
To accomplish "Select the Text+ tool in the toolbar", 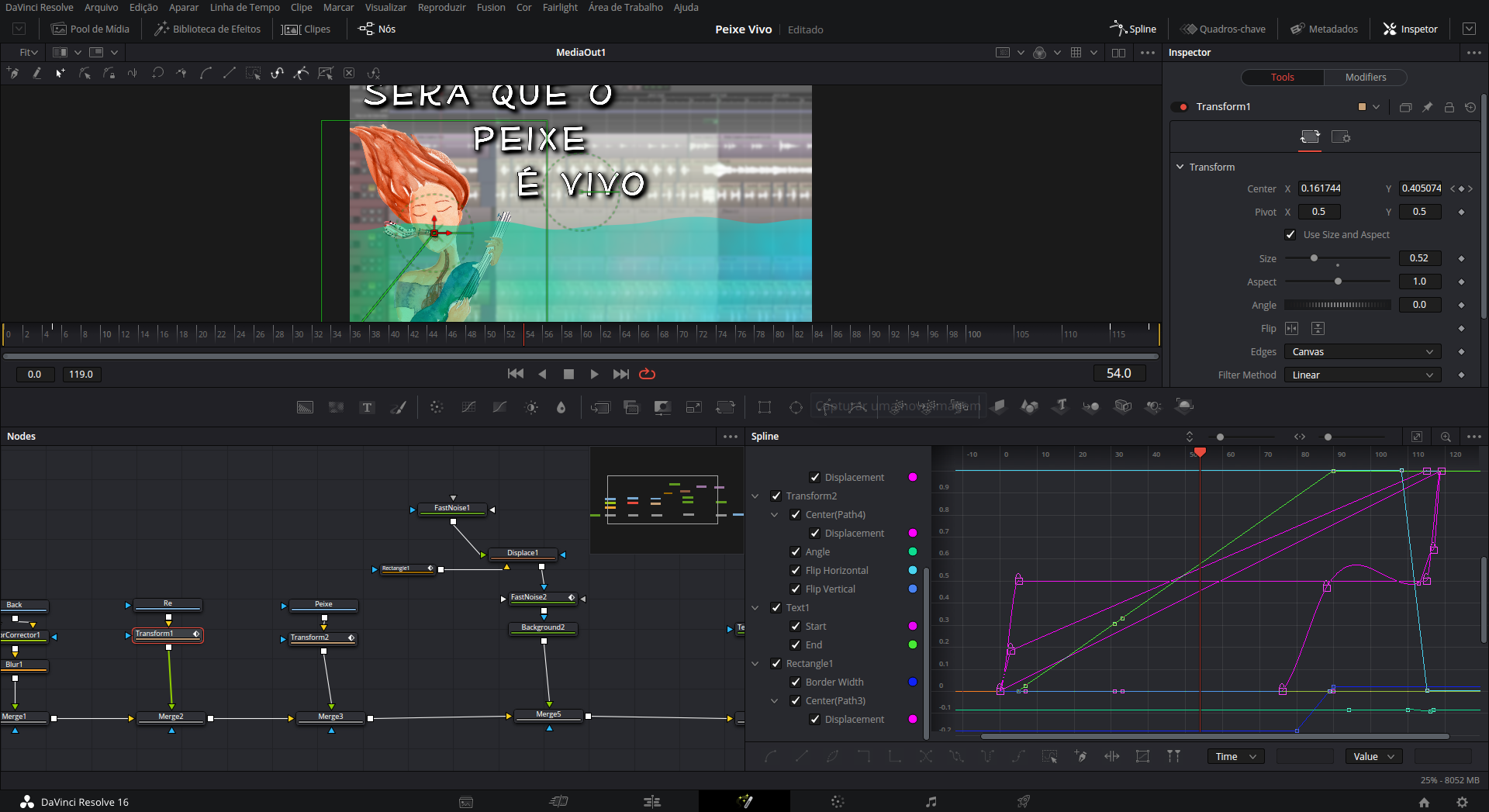I will pos(366,406).
